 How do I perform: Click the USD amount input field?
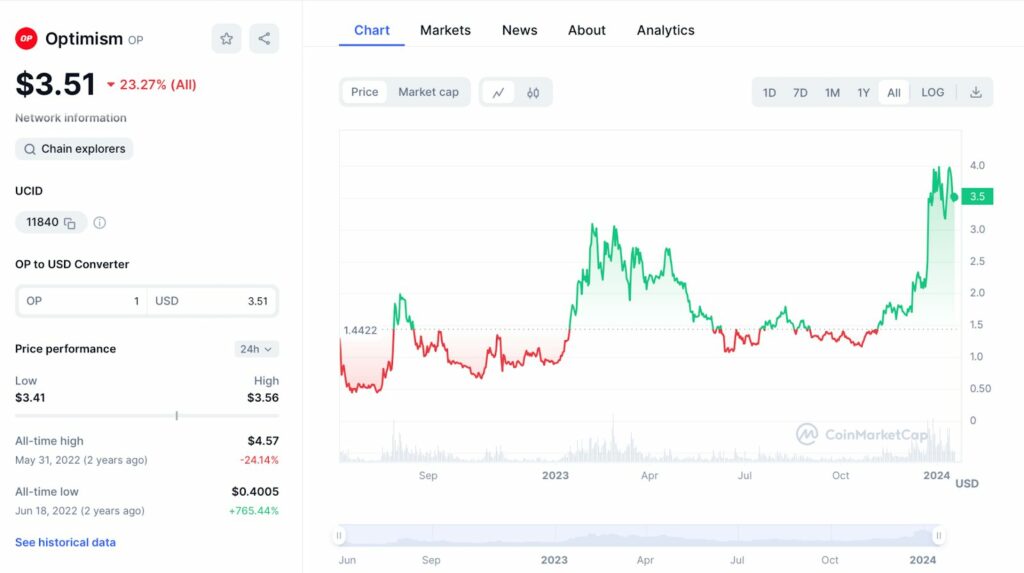pos(212,301)
